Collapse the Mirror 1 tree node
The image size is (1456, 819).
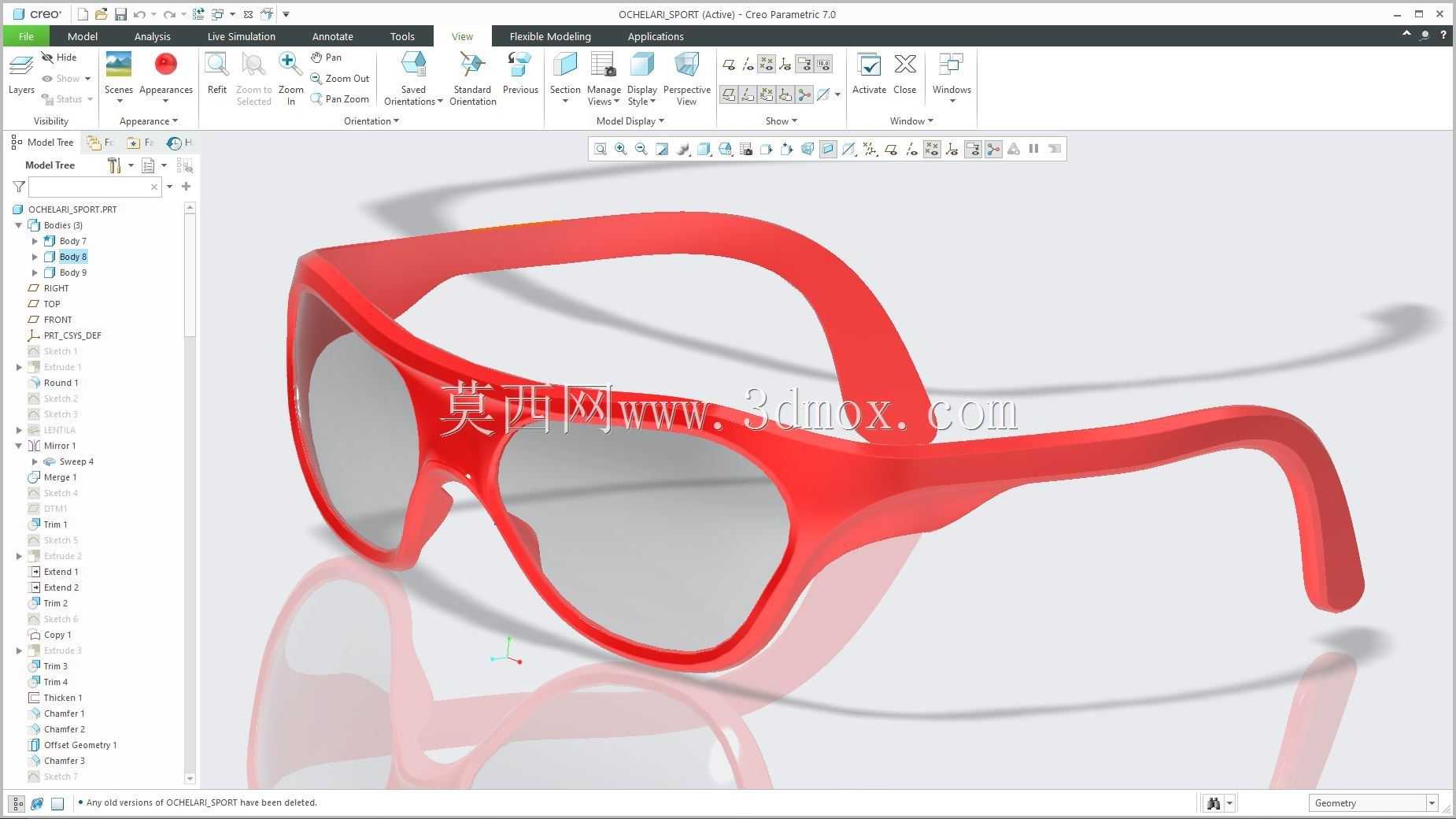[x=19, y=446]
